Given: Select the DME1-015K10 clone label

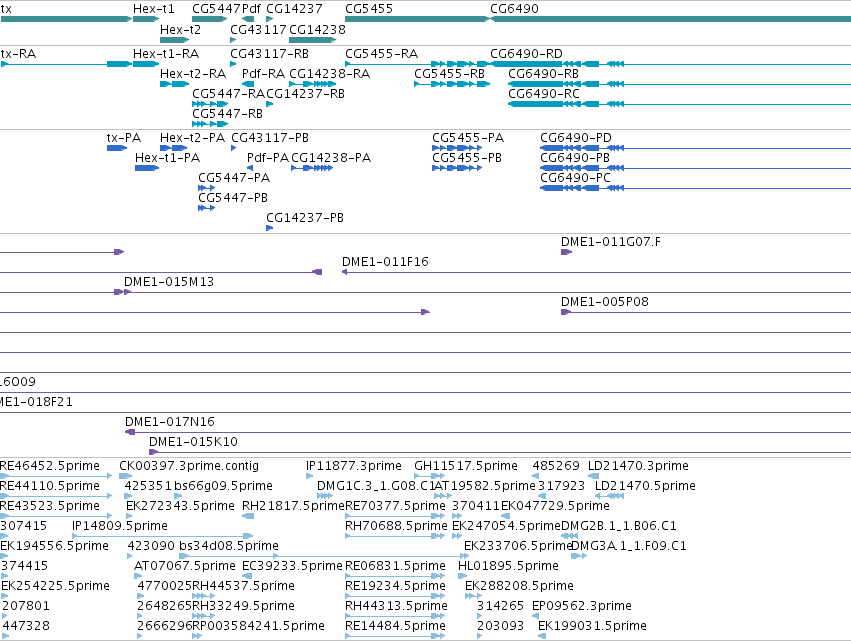Looking at the screenshot, I should [x=193, y=442].
